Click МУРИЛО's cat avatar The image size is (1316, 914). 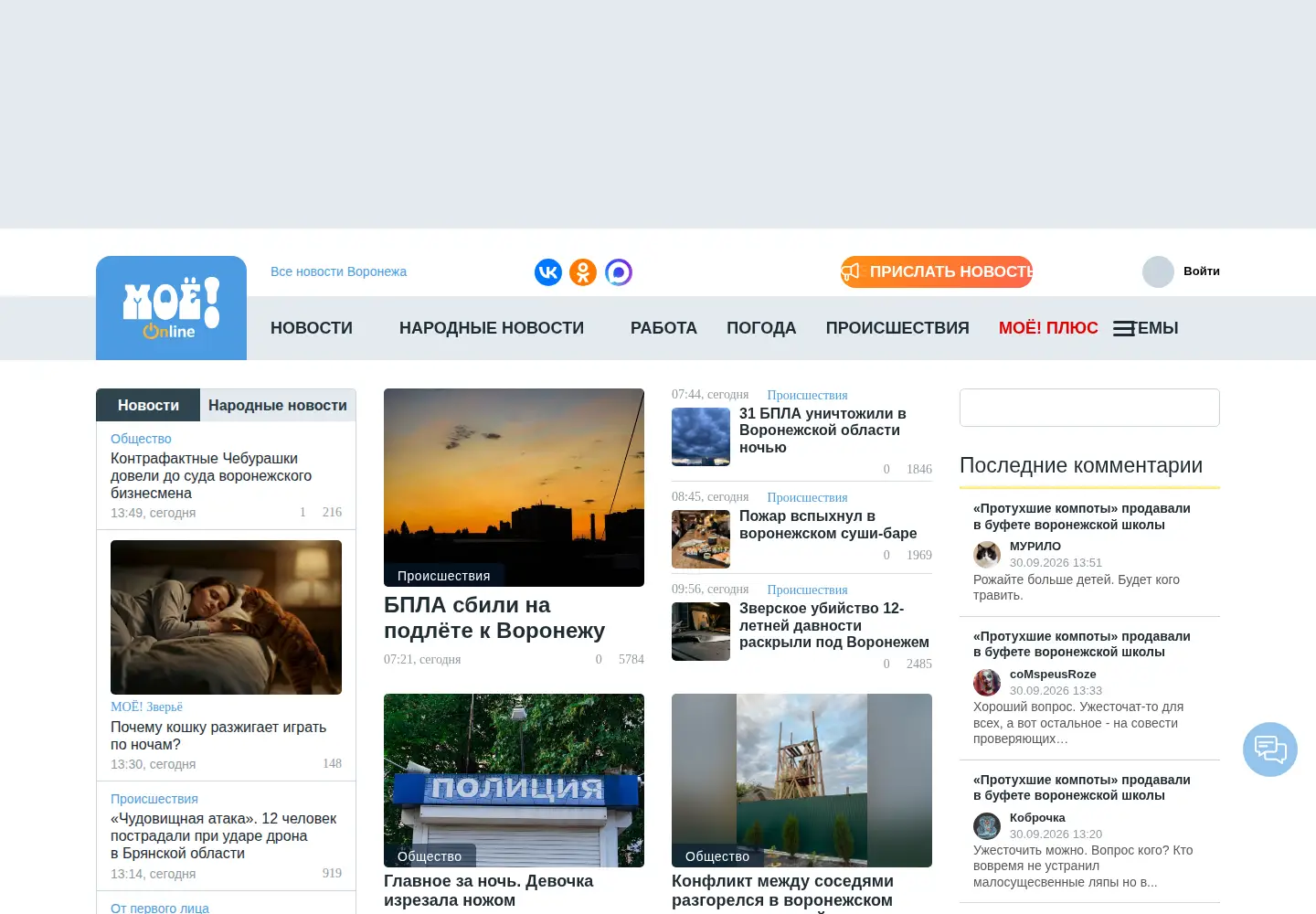987,554
